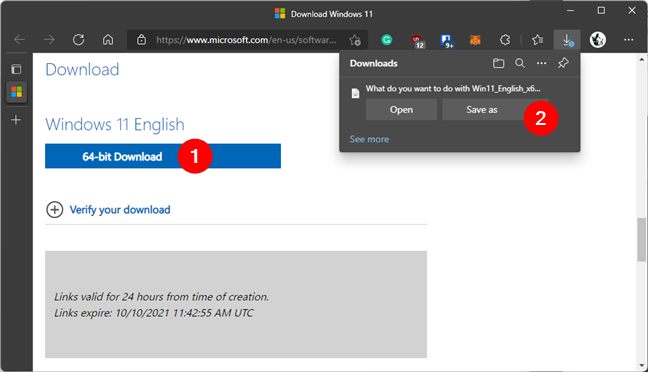Click the page scrollbar thumb
Screen dimensions: 648x372
pos(641,240)
